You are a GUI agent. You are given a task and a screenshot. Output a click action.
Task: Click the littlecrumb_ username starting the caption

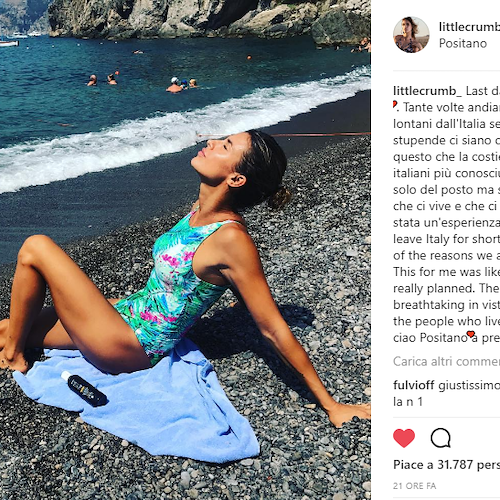(x=428, y=91)
